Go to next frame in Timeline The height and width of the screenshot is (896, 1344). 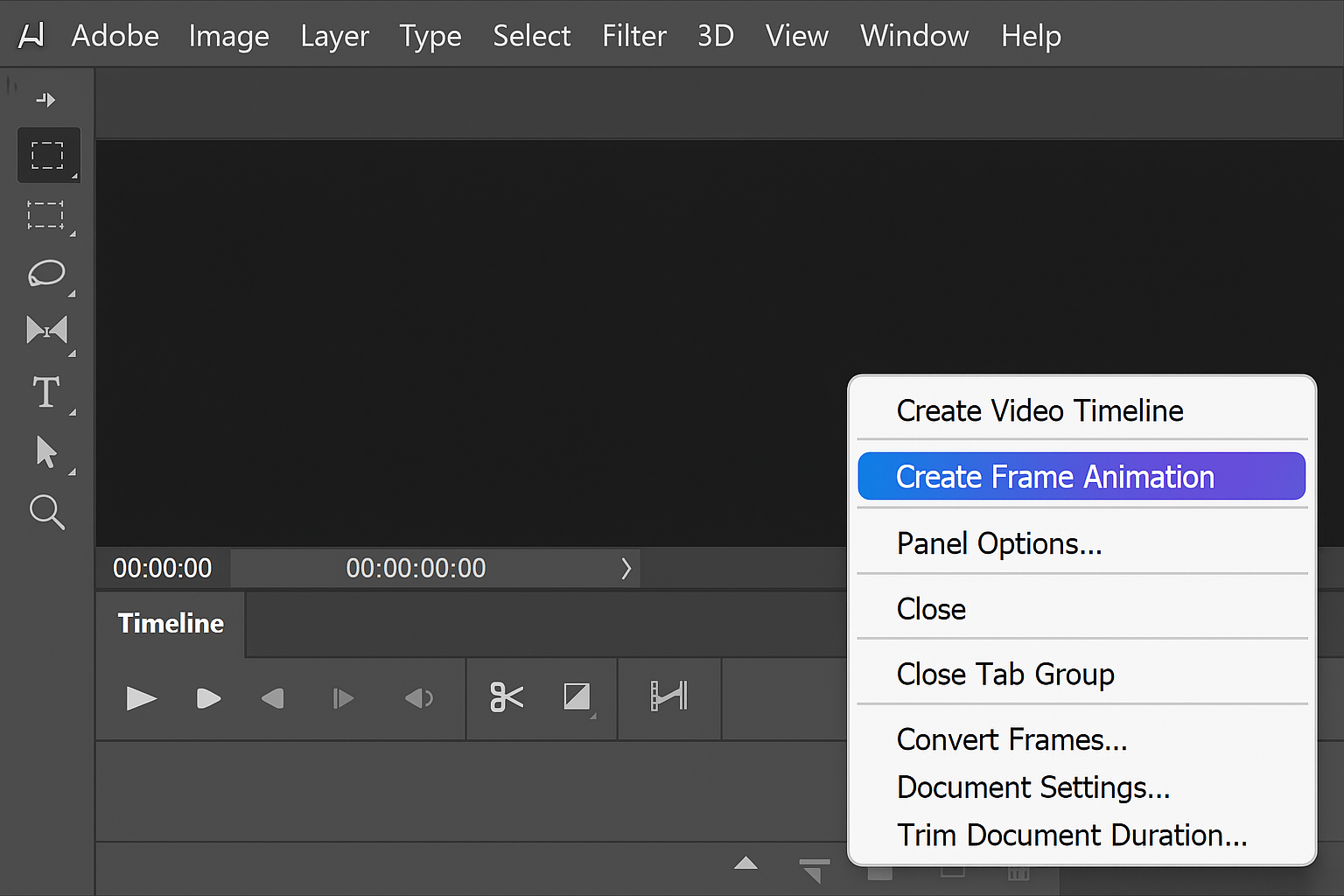[343, 698]
